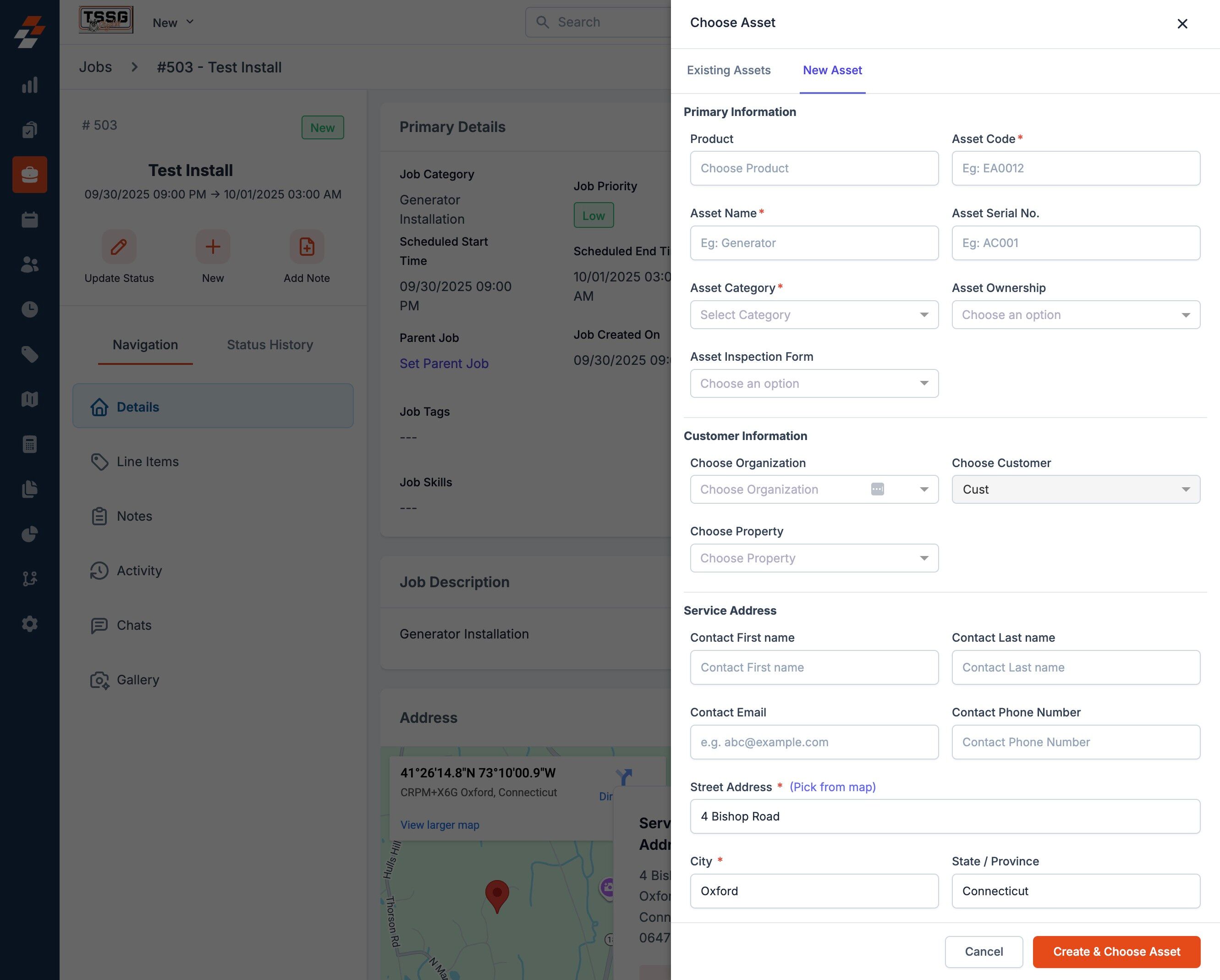Switch to the Status History tab
This screenshot has width=1220, height=980.
(x=270, y=345)
